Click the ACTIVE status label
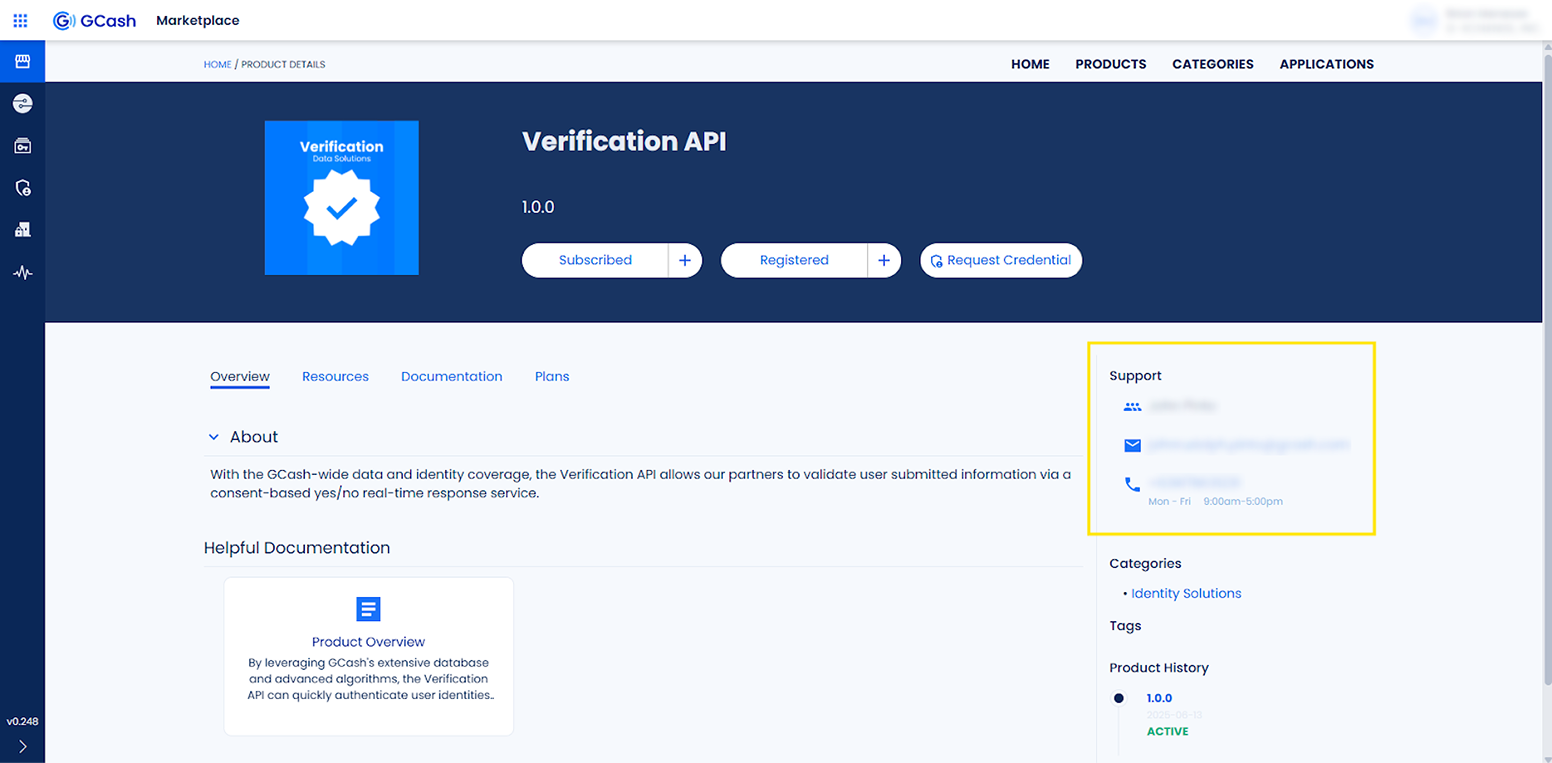 tap(1167, 732)
